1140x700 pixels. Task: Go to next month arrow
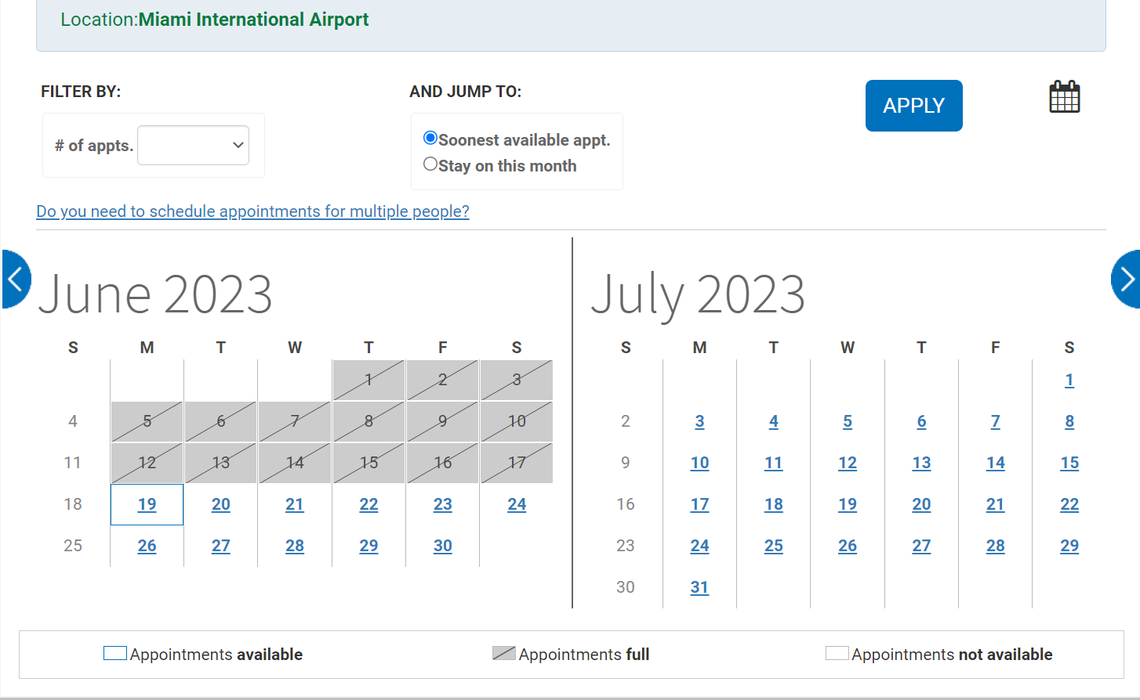pos(1126,279)
